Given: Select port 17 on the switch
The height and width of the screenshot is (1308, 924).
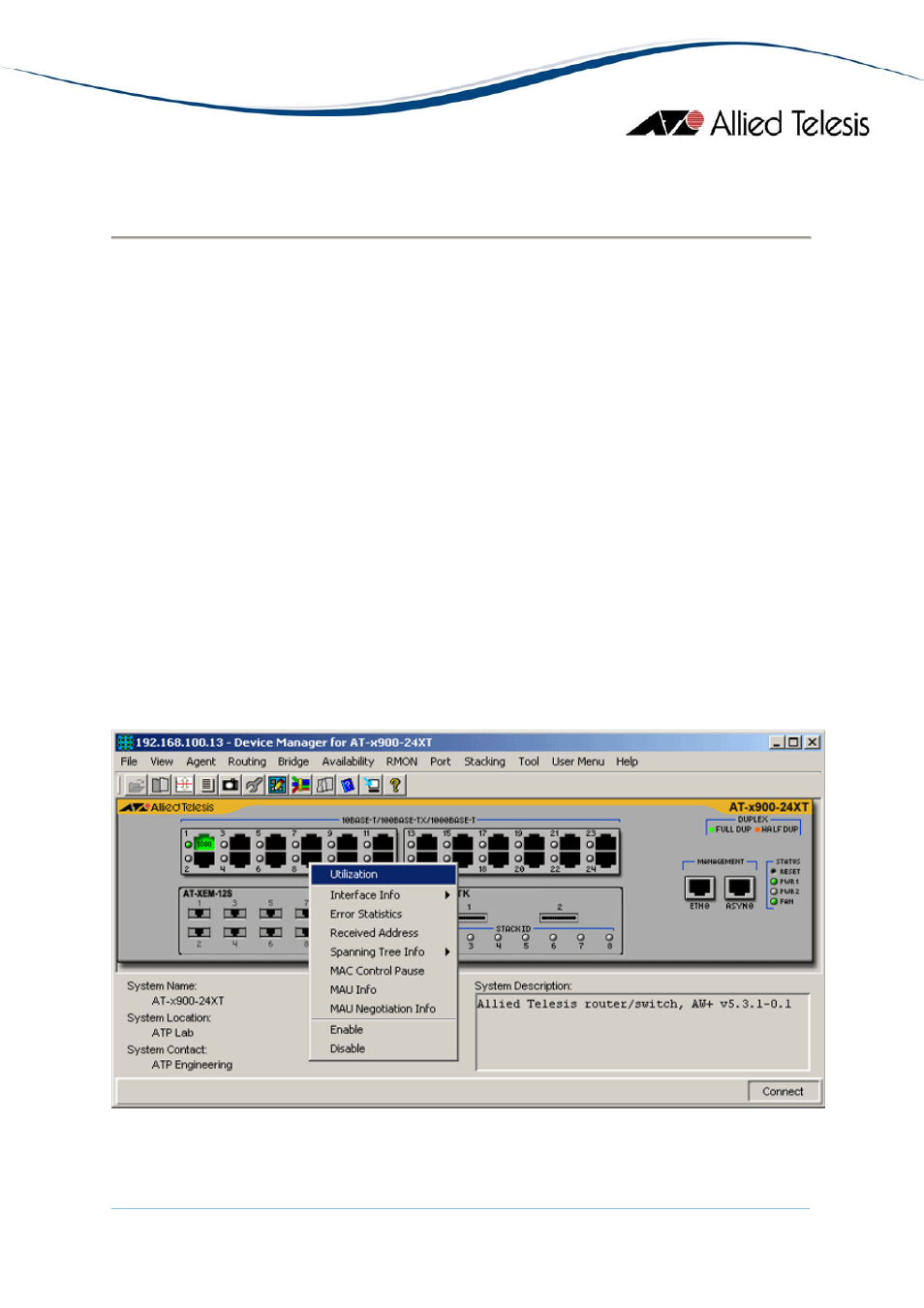Looking at the screenshot, I should [x=498, y=844].
